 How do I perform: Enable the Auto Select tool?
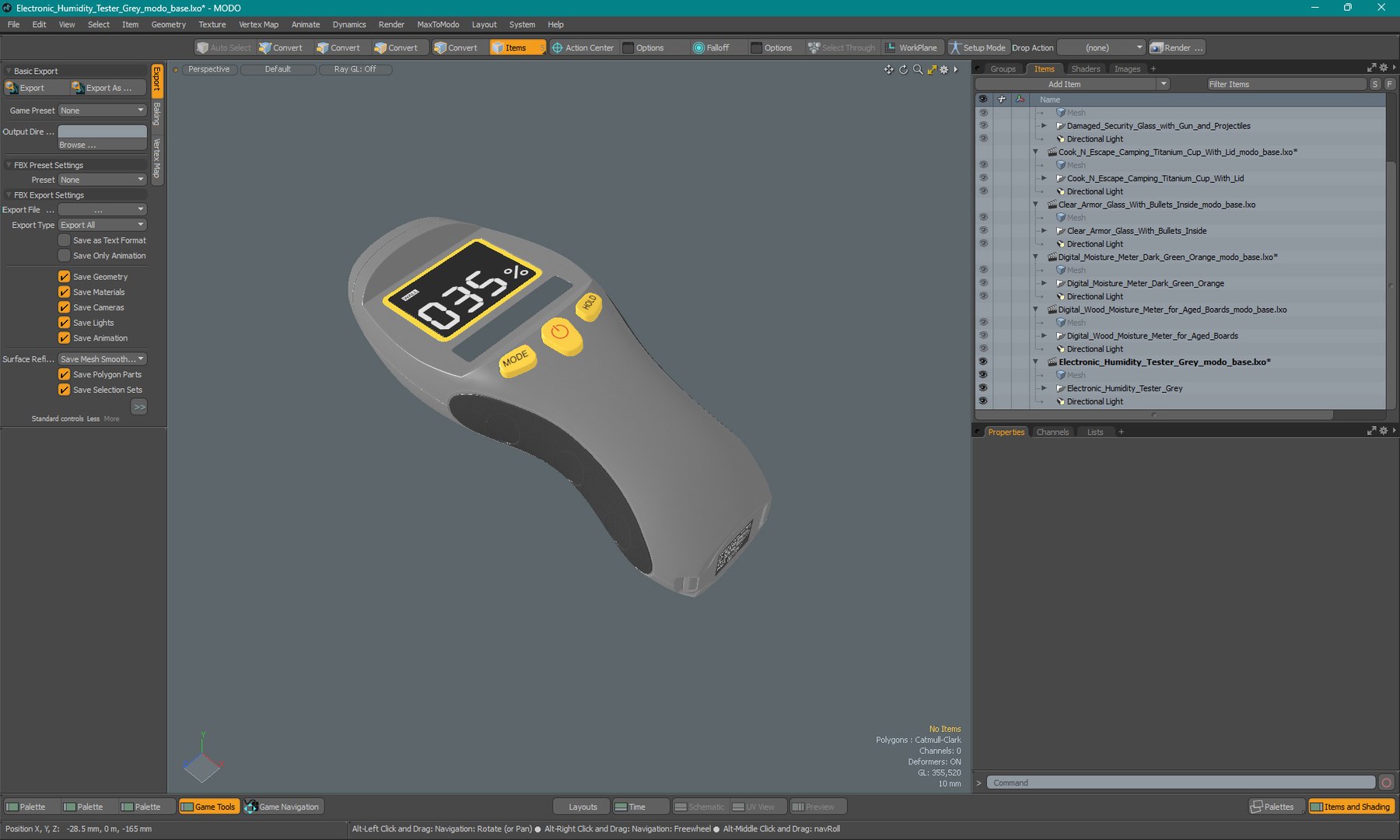pos(224,47)
